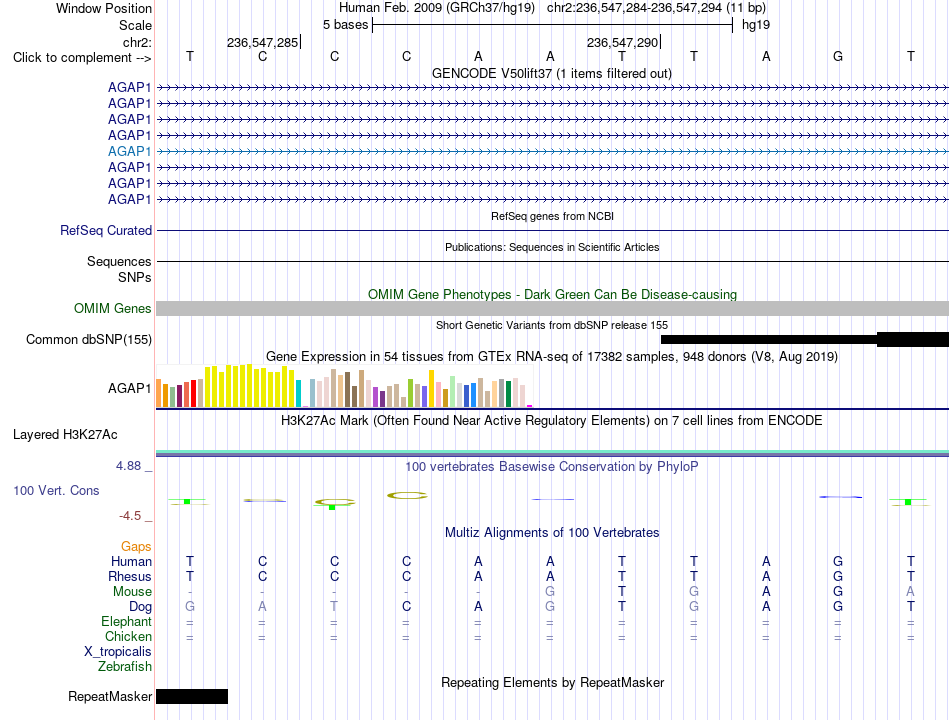Open GENCODE V50lift37 track title
The image size is (950, 720).
[x=551, y=73]
